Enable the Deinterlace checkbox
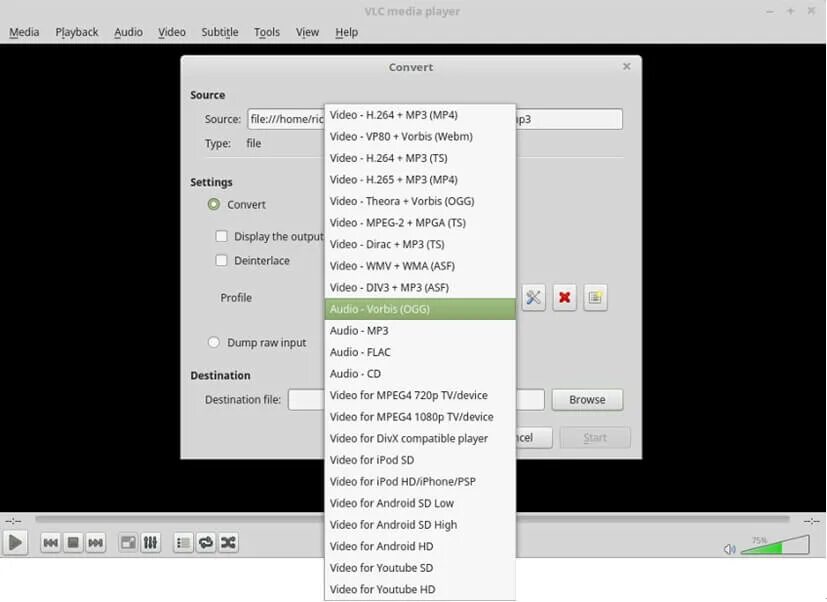The image size is (827, 602). (x=222, y=260)
